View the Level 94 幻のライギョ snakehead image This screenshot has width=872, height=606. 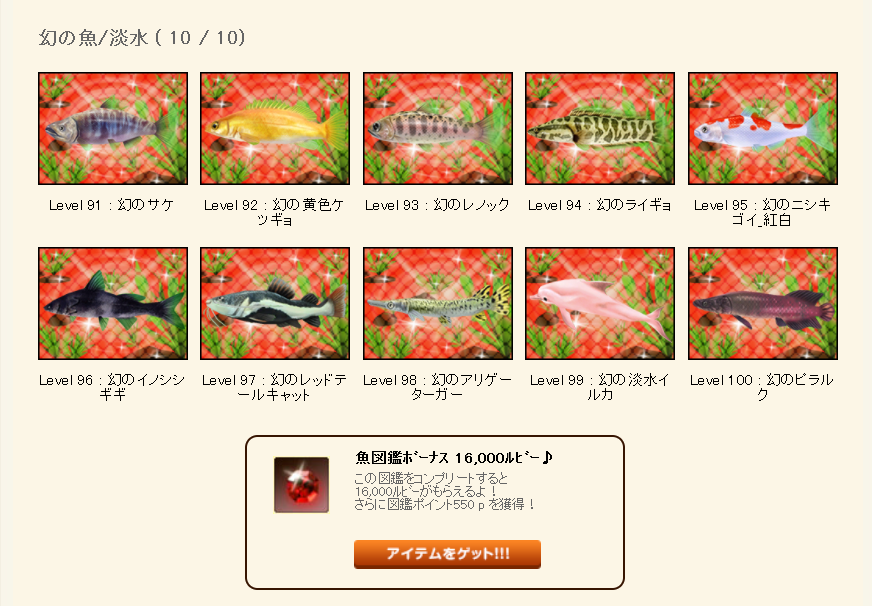600,128
